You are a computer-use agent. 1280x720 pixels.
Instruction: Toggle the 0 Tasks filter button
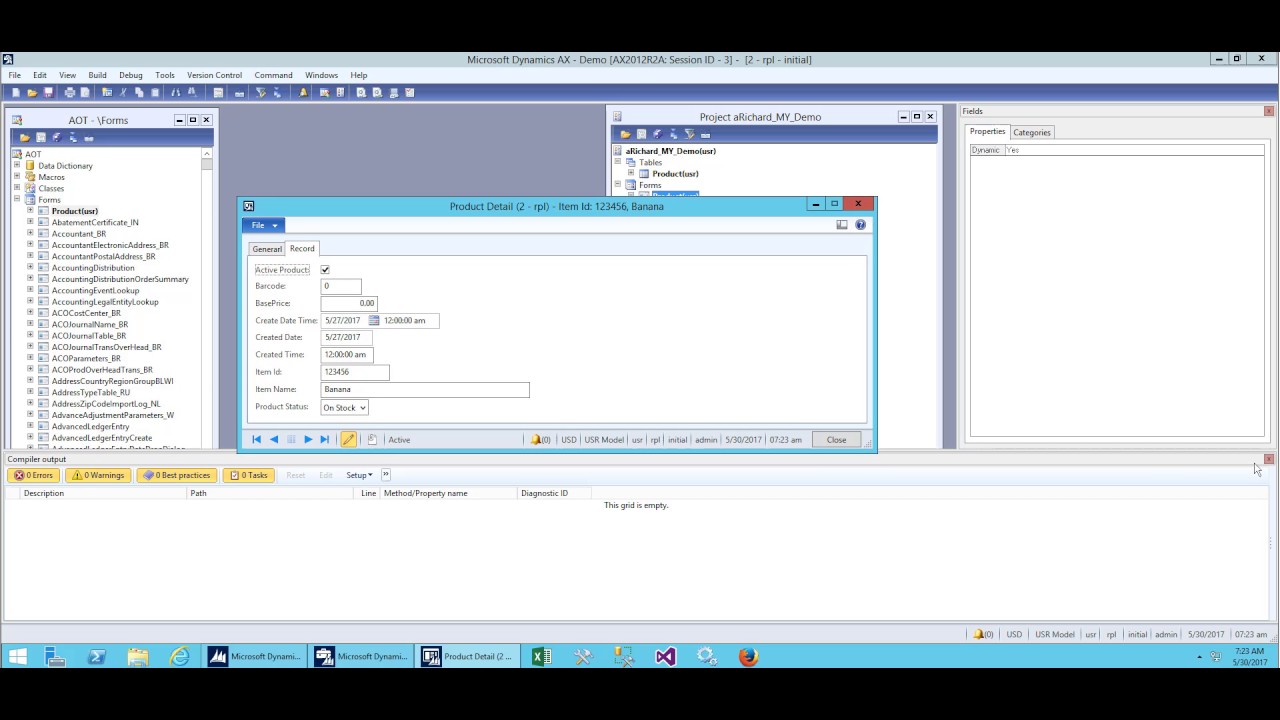pos(249,475)
